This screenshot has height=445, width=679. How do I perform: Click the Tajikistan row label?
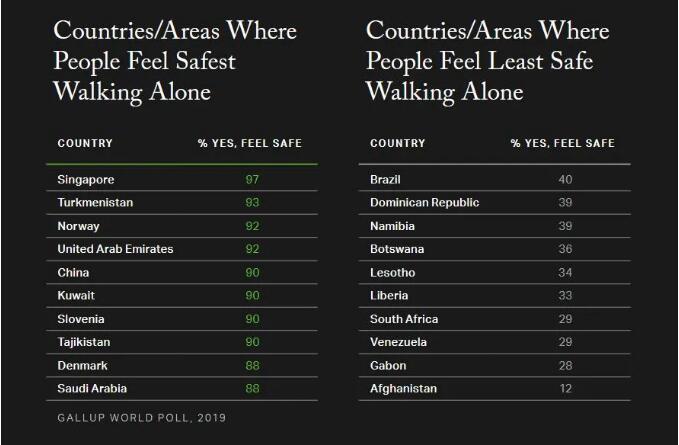[84, 342]
